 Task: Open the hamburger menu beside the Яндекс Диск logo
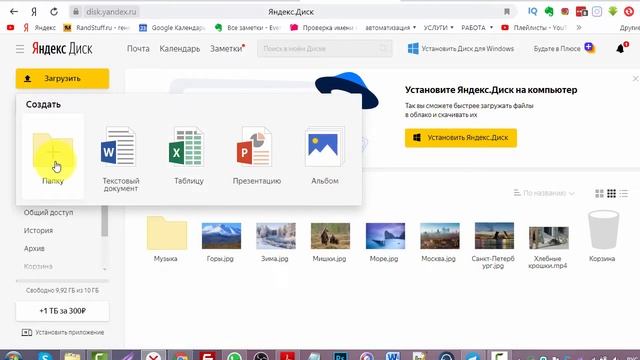click(x=20, y=49)
